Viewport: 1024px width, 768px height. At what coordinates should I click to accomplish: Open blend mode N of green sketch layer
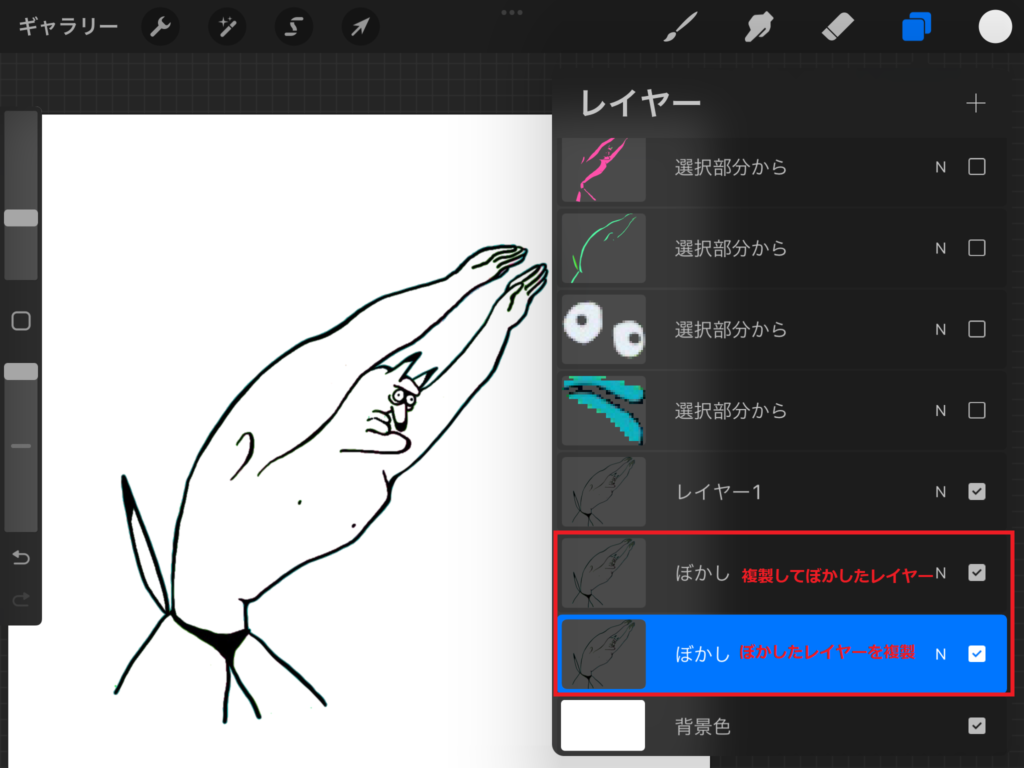coord(940,248)
